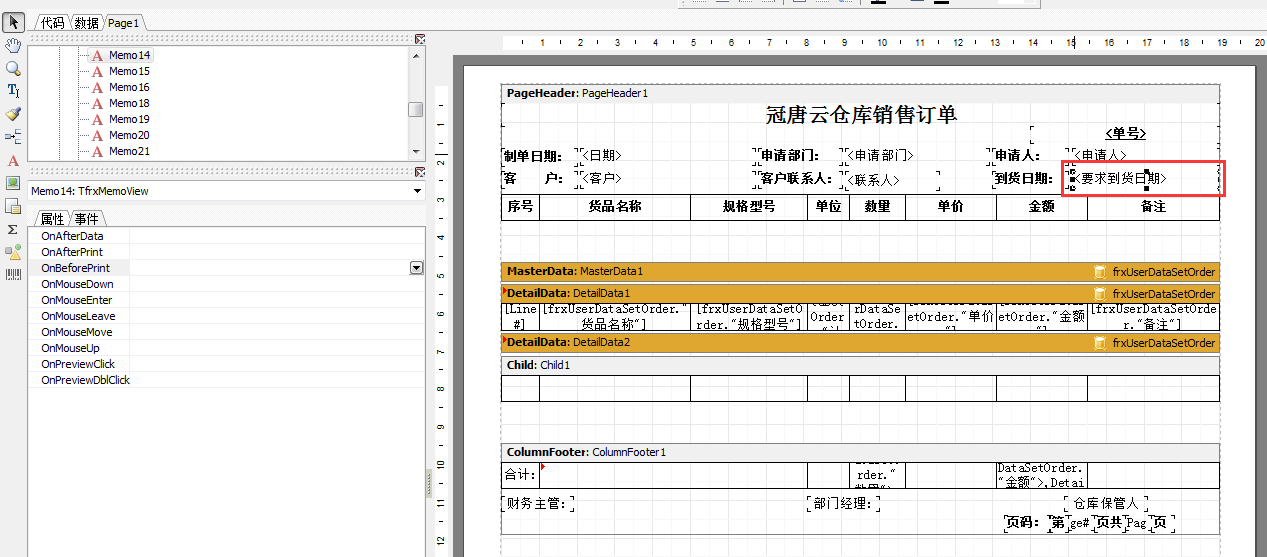Select the 部门经理: label memo
This screenshot has width=1267, height=557.
click(843, 503)
